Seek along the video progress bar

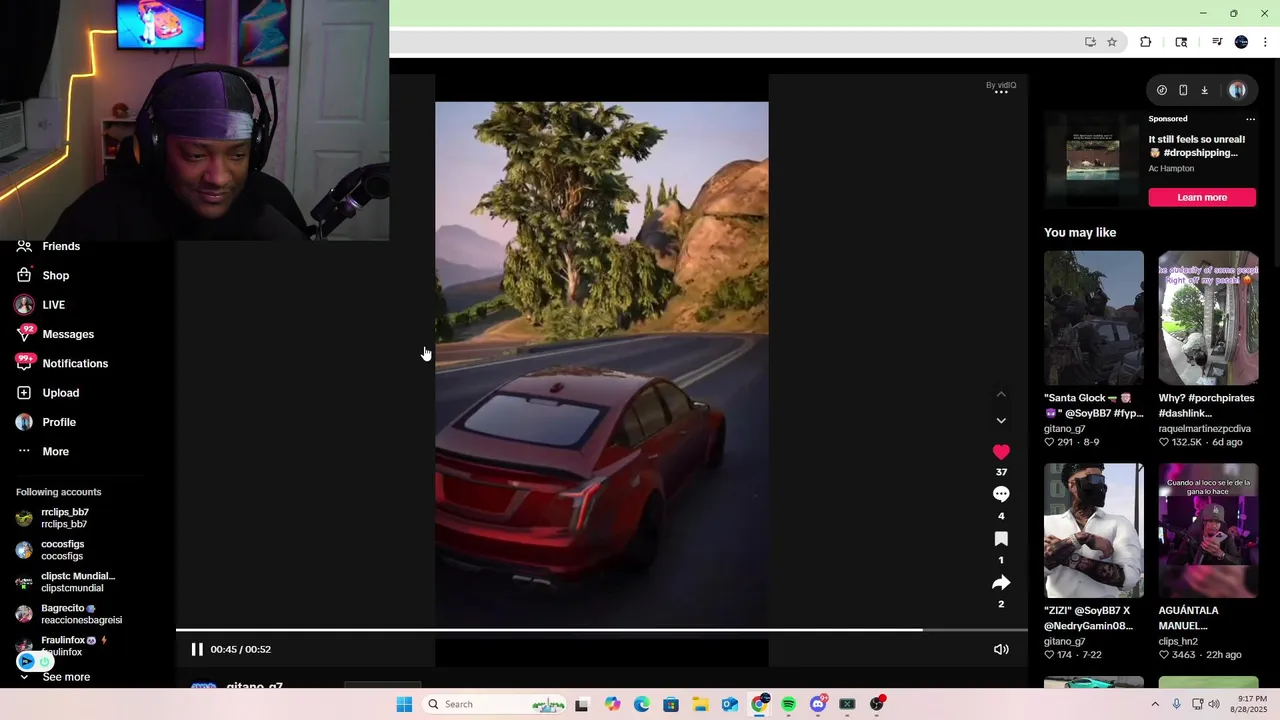click(x=601, y=630)
